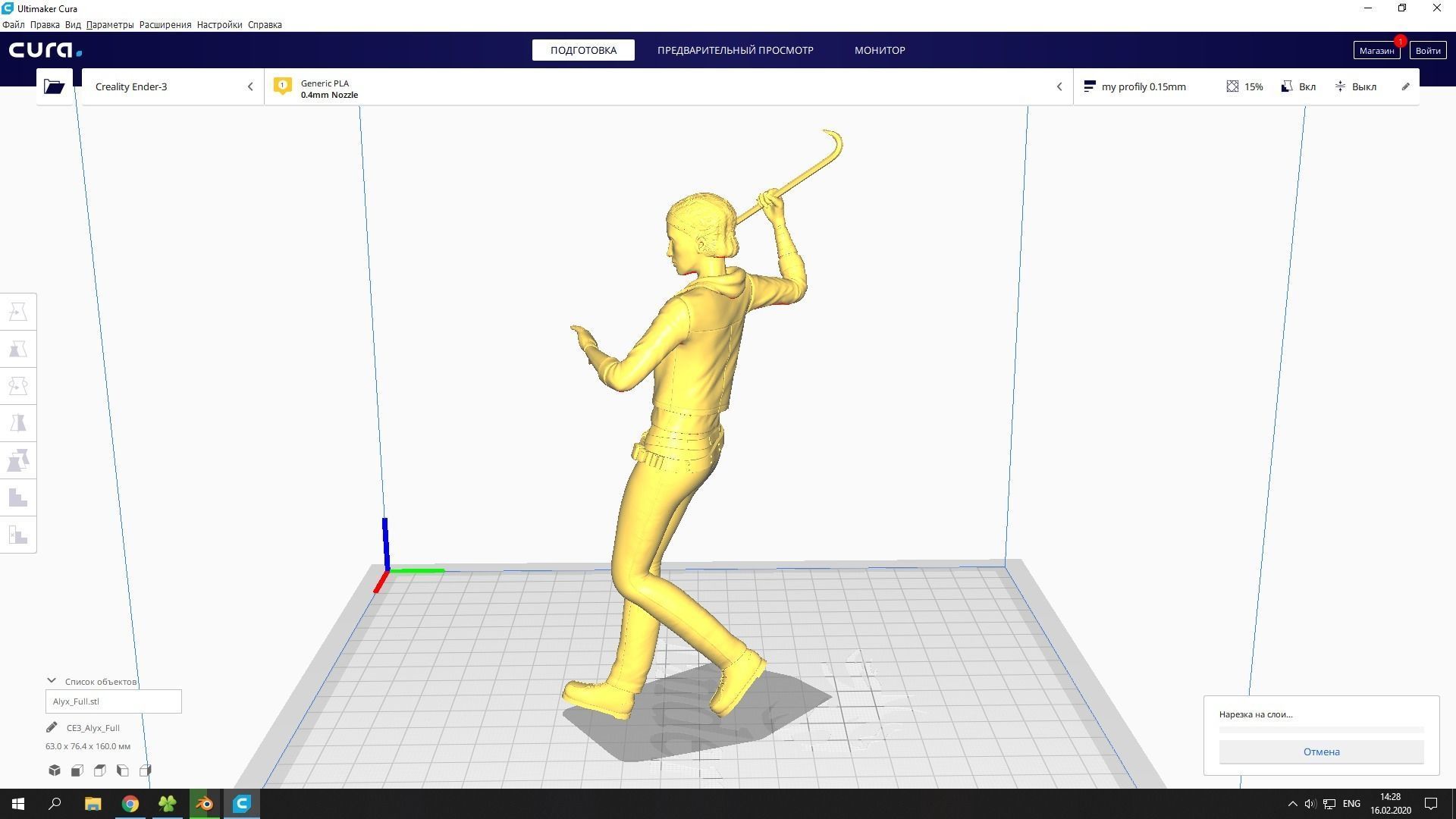Open Параметры menu
The height and width of the screenshot is (819, 1456).
110,25
